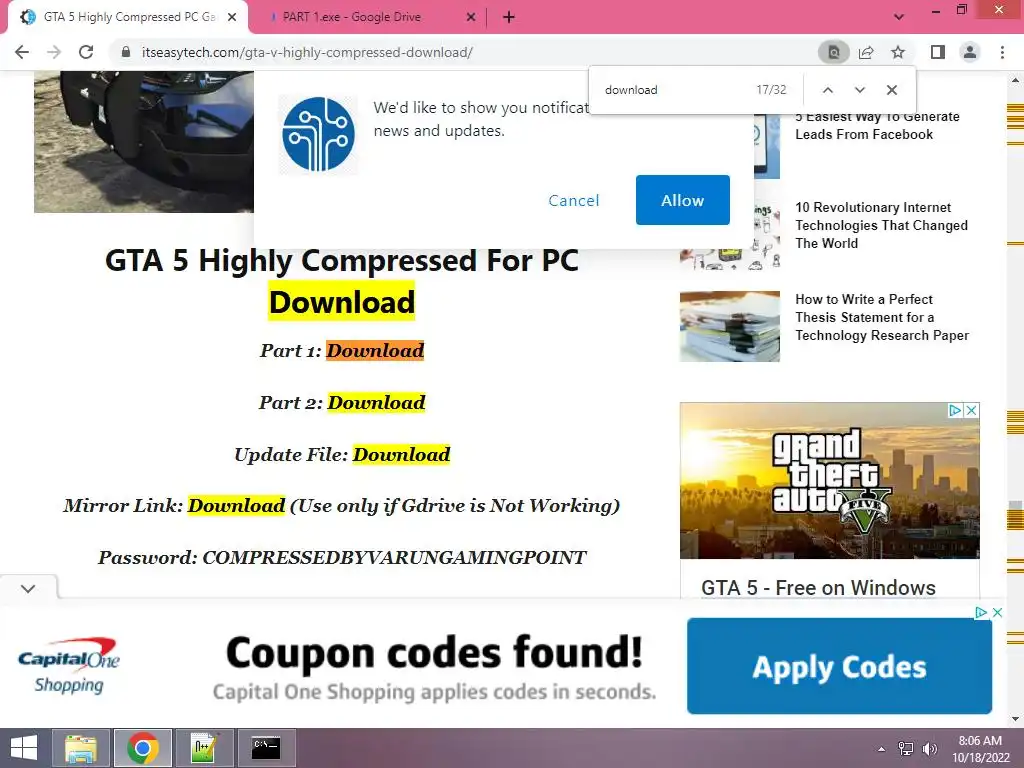Open Notepad++ from the taskbar
The height and width of the screenshot is (768, 1024).
(204, 748)
